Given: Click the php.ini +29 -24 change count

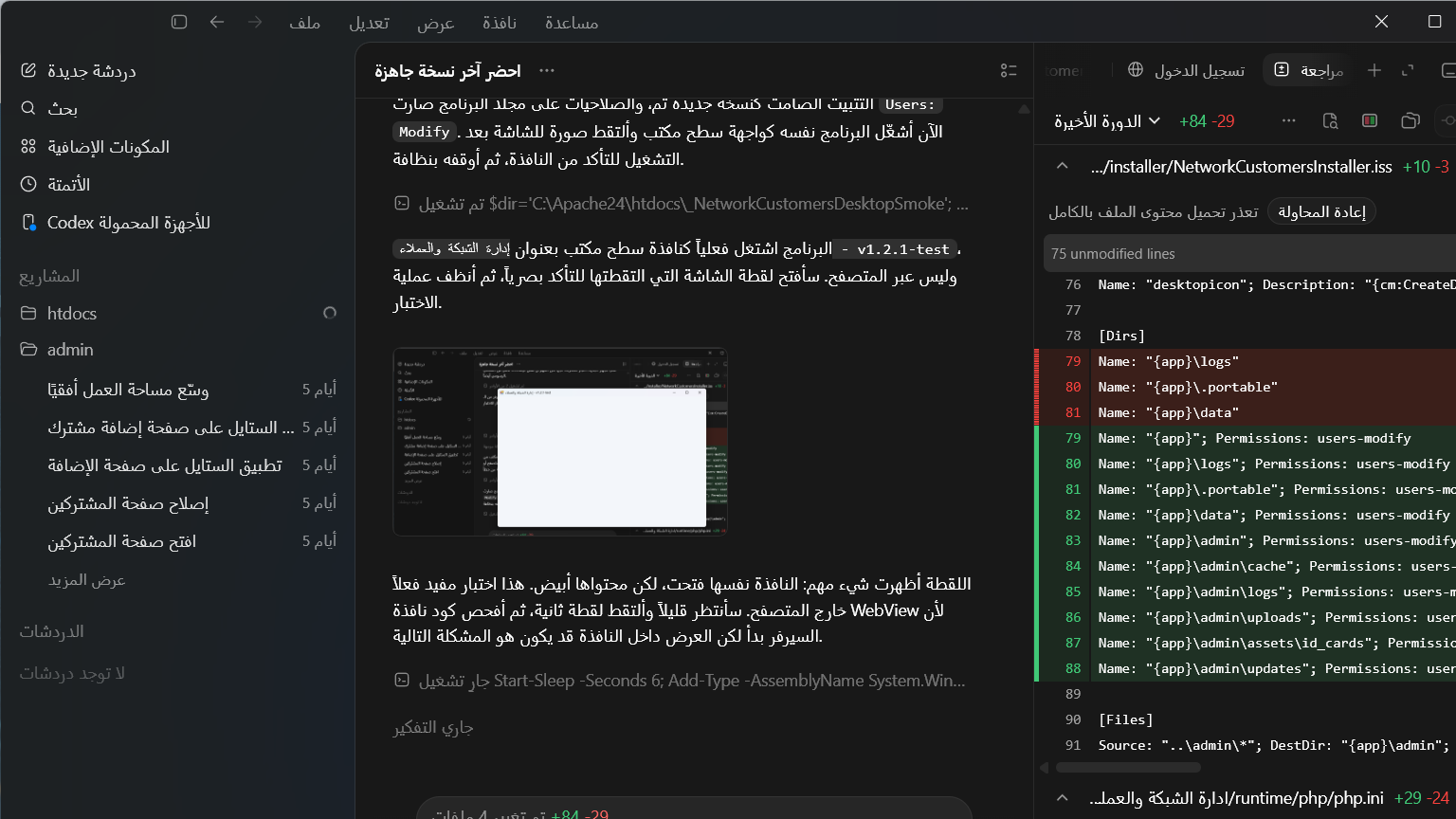Looking at the screenshot, I should coord(1422,798).
